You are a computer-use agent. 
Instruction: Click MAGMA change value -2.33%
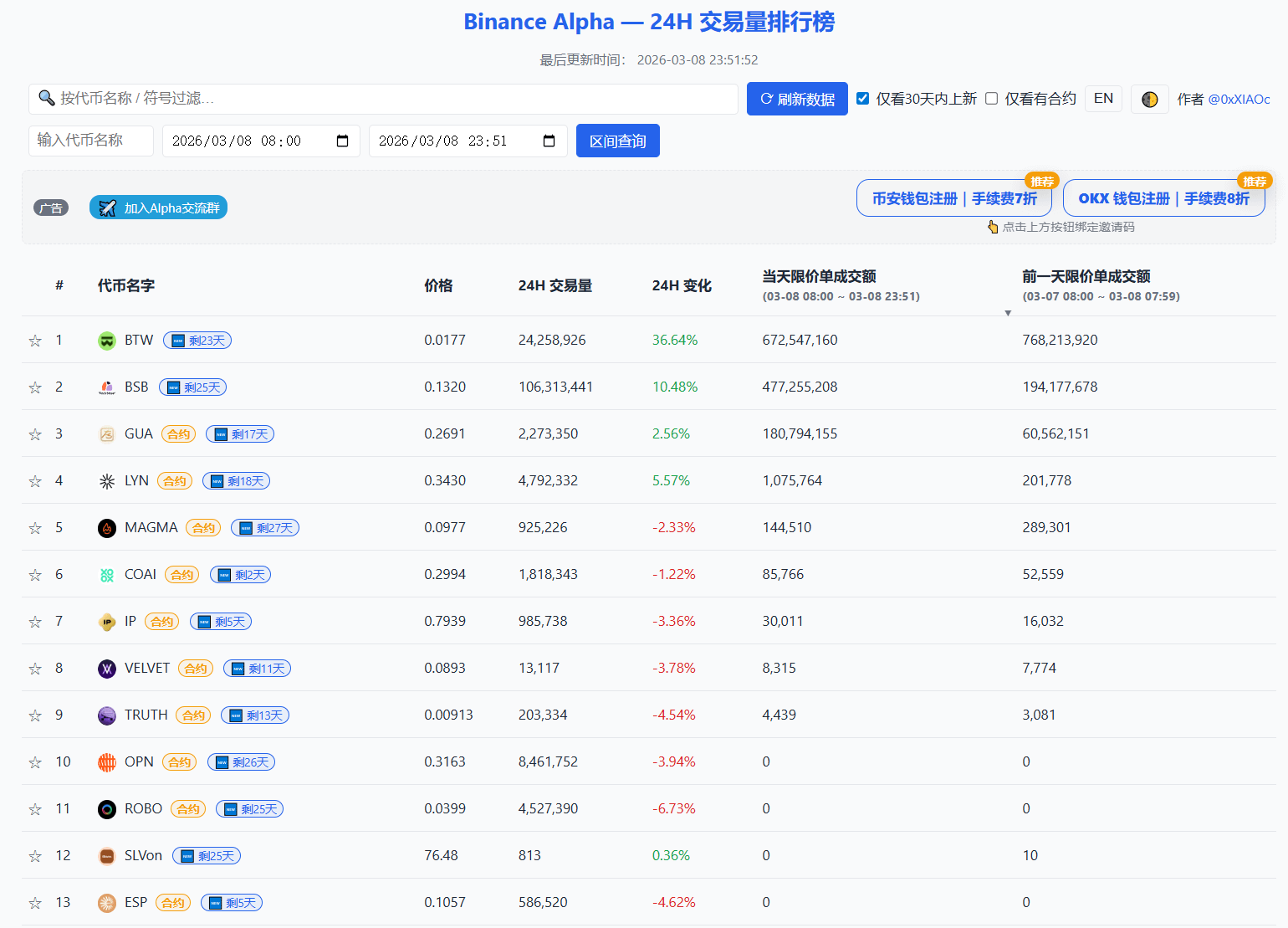tap(674, 528)
